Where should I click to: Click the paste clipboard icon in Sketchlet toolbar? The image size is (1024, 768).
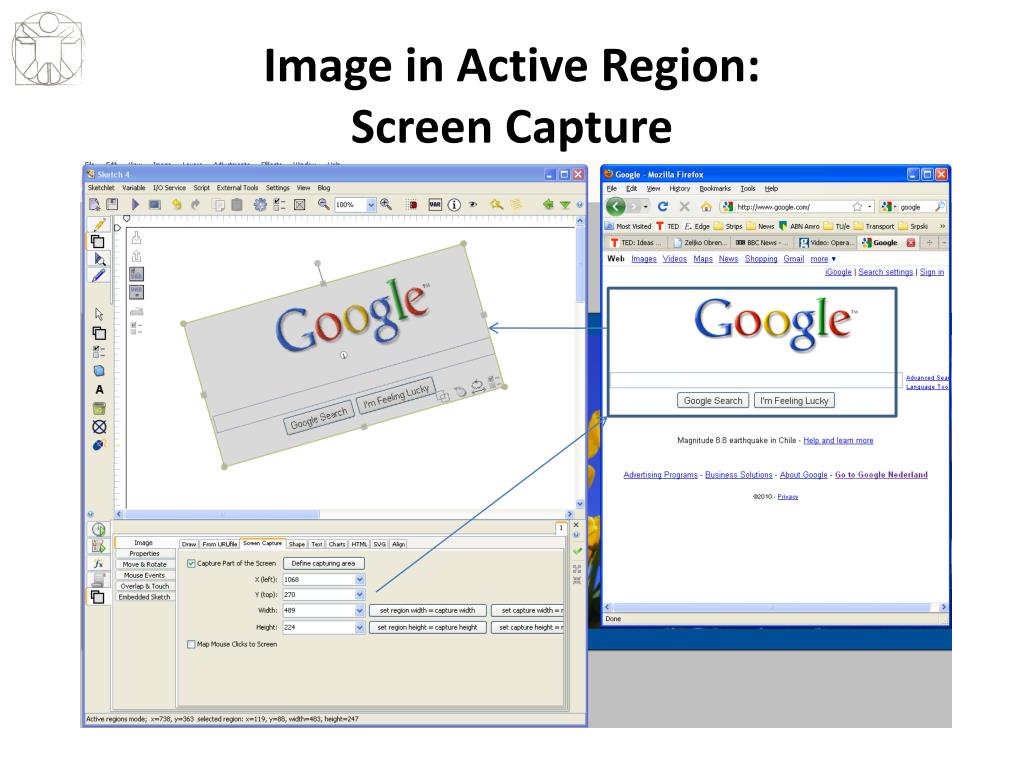[x=237, y=205]
